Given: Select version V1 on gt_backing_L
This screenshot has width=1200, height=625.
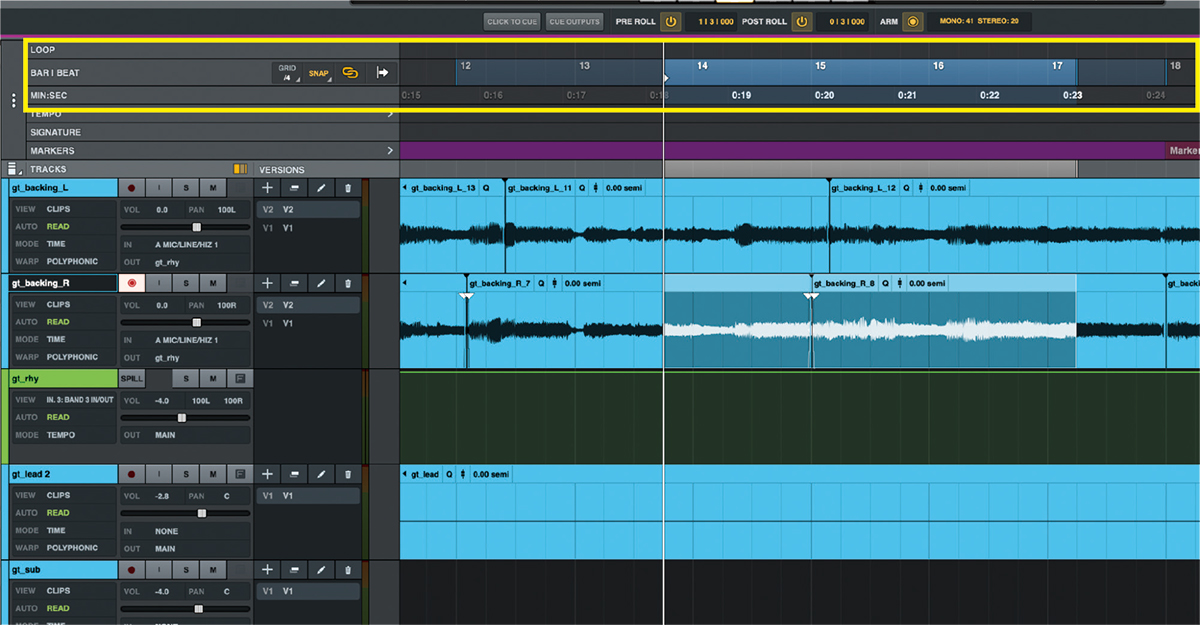Looking at the screenshot, I should [x=308, y=228].
